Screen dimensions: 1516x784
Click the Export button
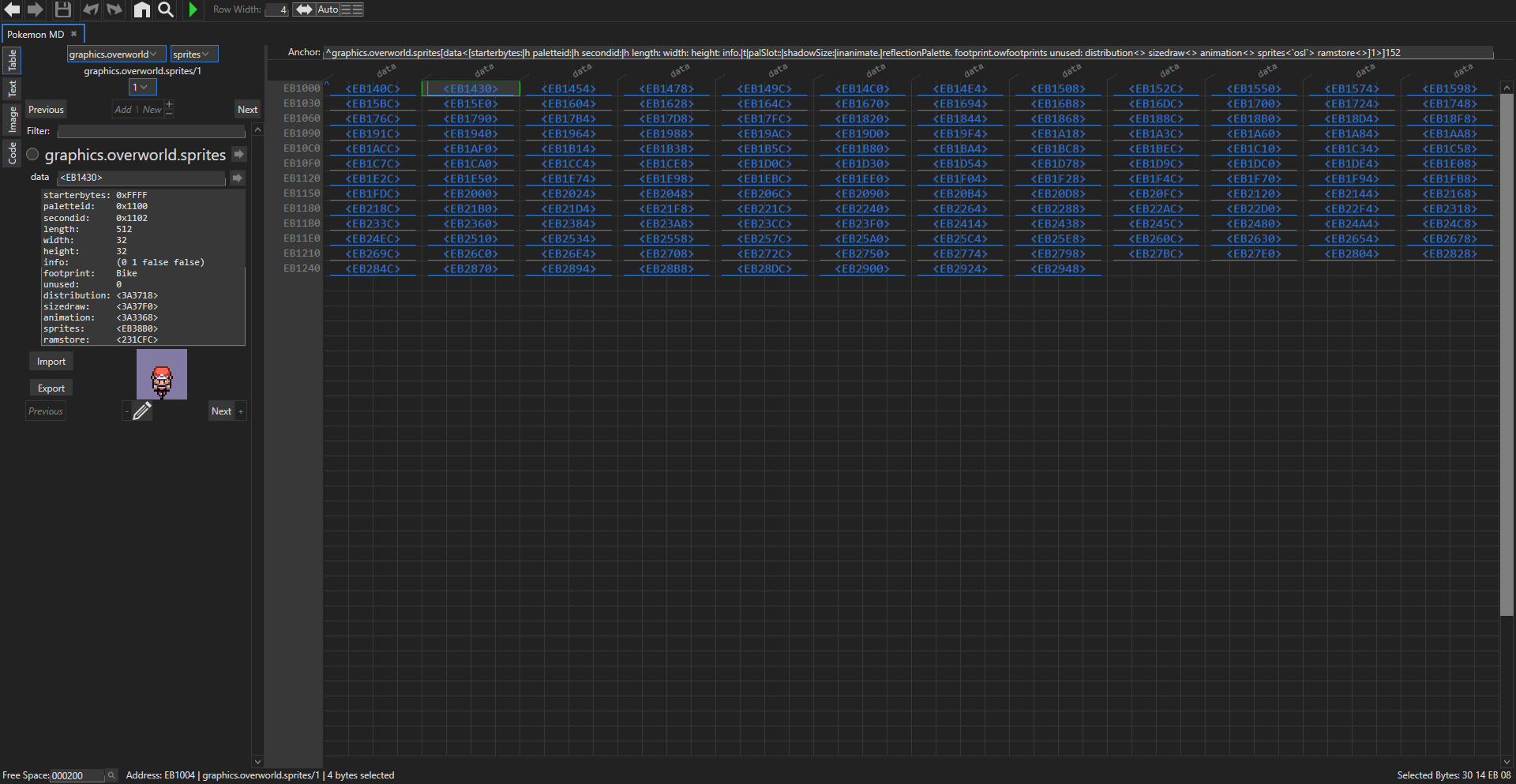(x=51, y=388)
